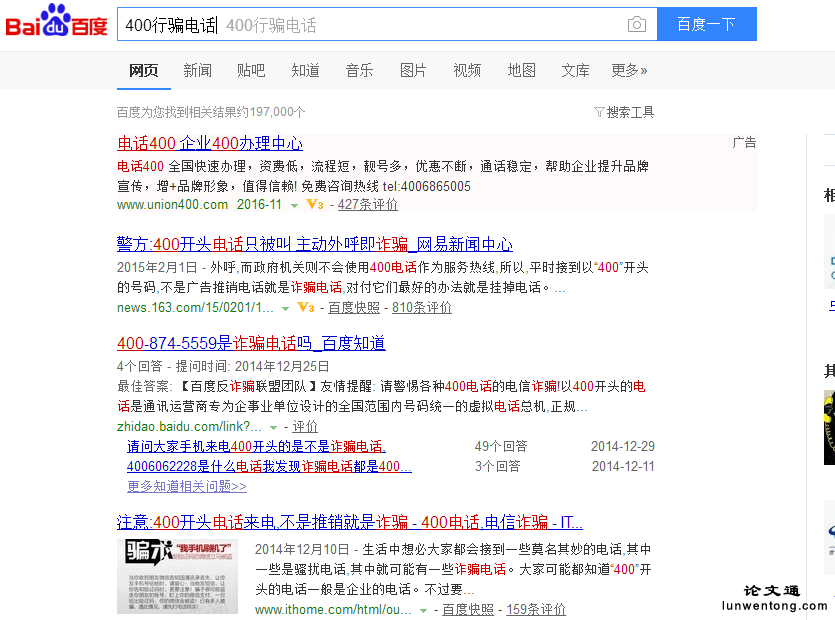Open the 更多» menu
The image size is (835, 620).
coord(629,70)
